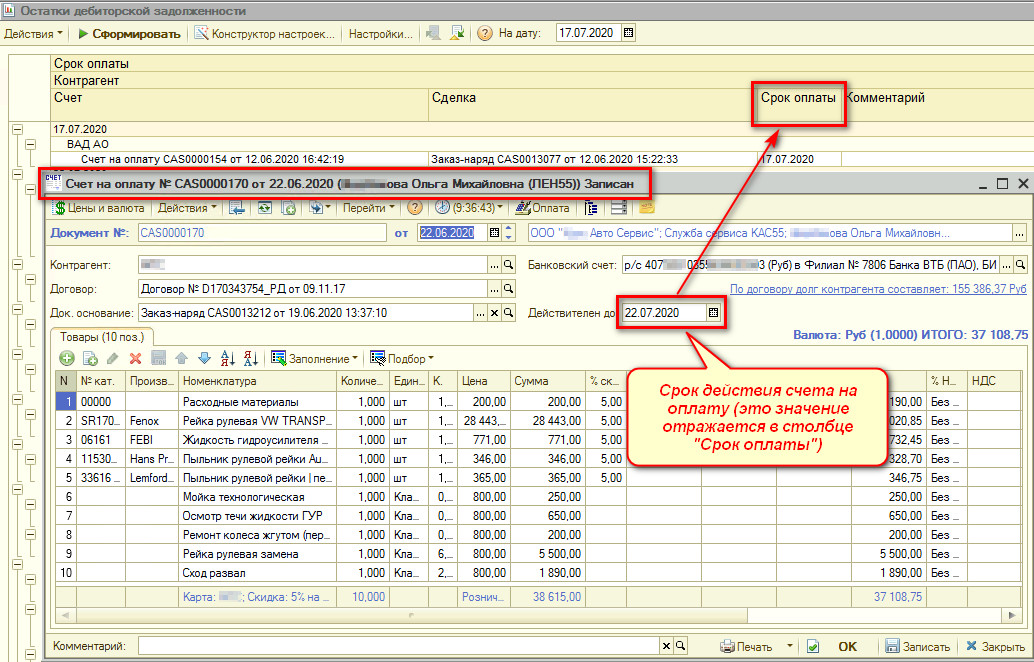
Task: Sort goods rows descending
Action: pyautogui.click(x=251, y=359)
